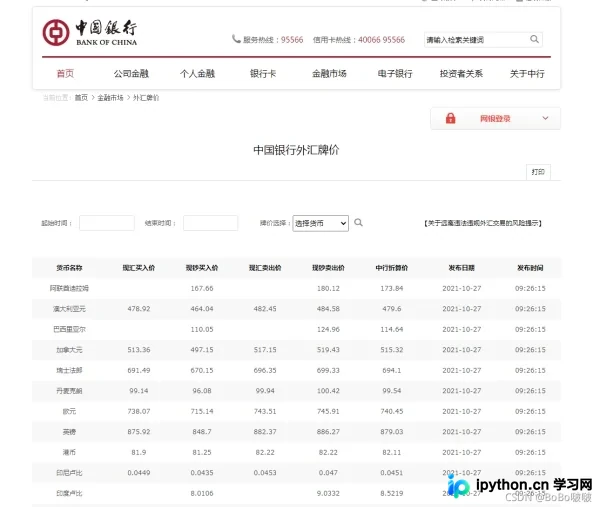Click the 印尼卢比 currency row name

tap(69, 473)
